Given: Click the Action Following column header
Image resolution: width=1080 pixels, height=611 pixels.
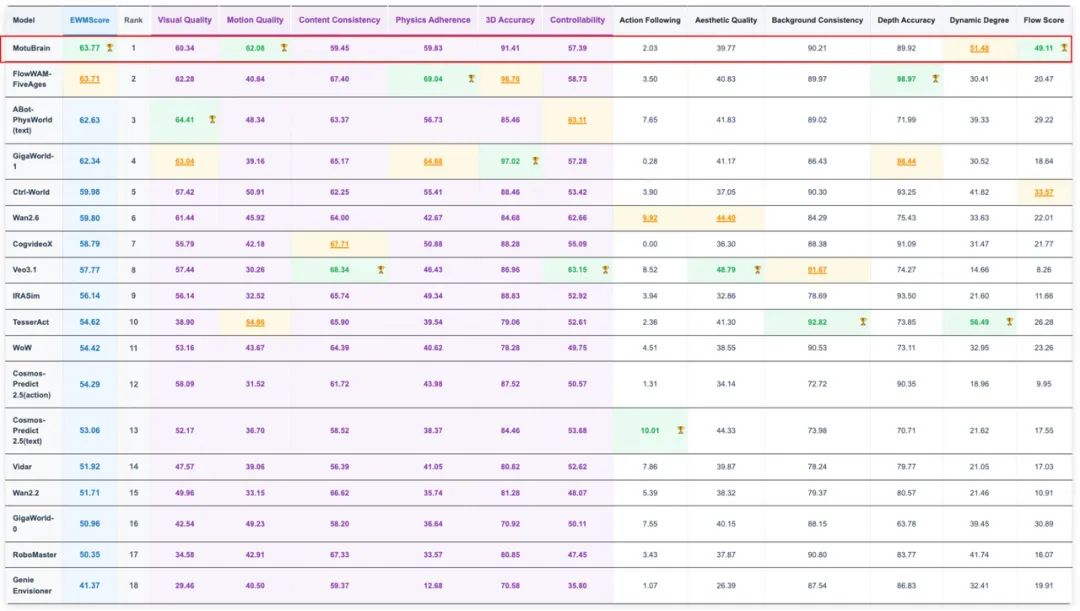Looking at the screenshot, I should point(650,20).
